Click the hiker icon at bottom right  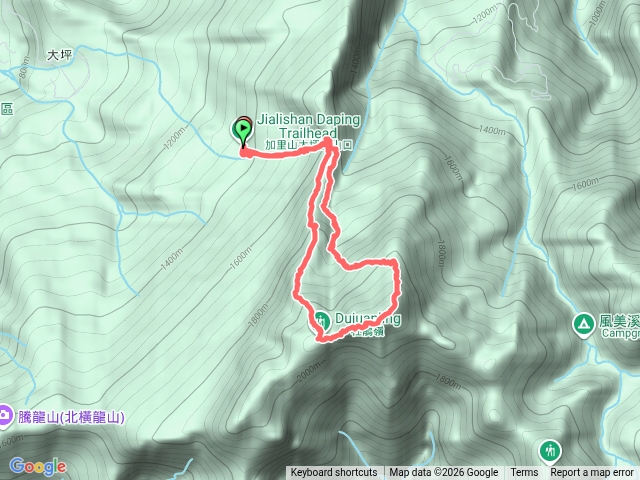tap(549, 452)
